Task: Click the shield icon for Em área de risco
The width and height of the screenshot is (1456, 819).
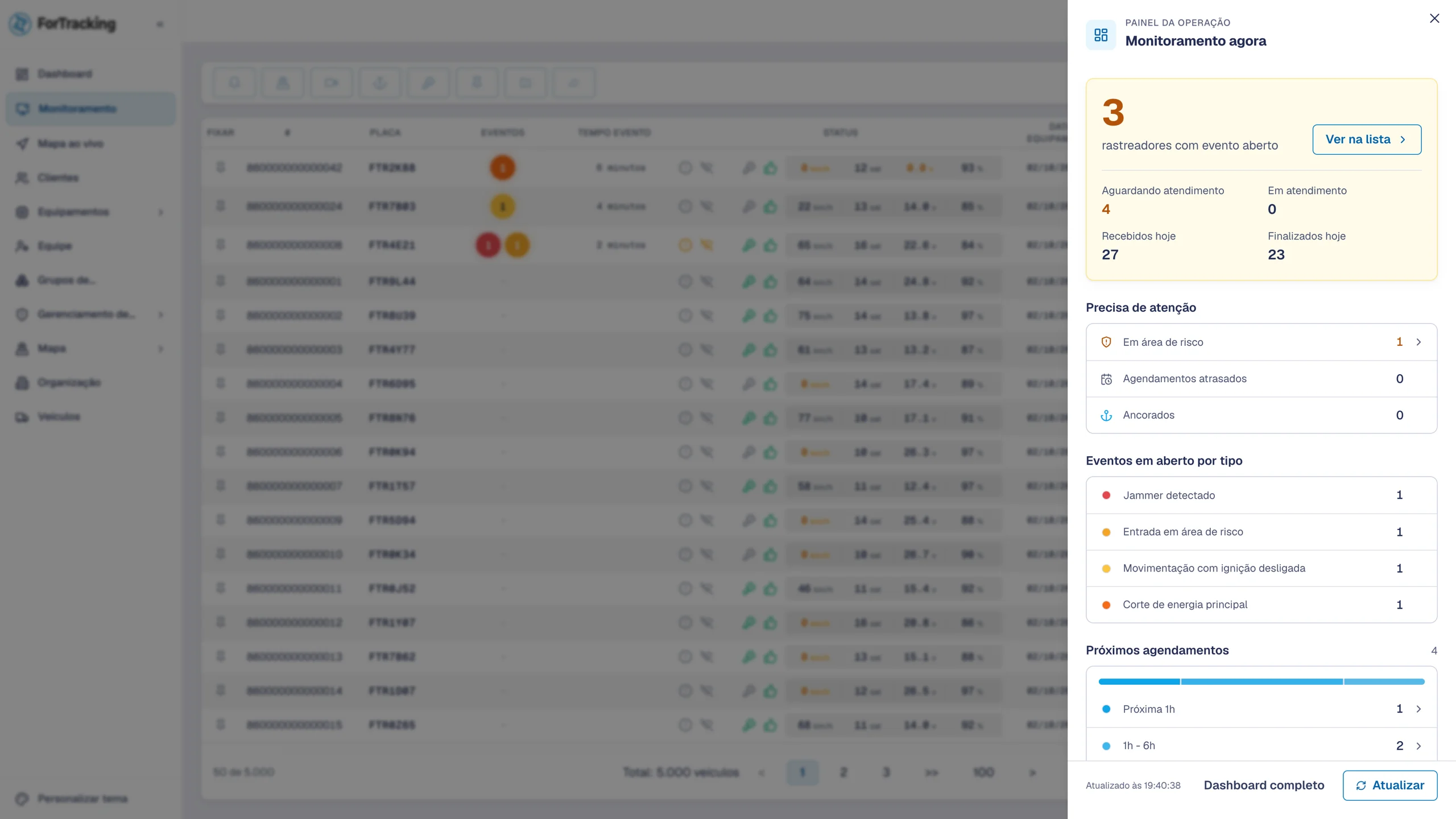Action: coord(1106,342)
